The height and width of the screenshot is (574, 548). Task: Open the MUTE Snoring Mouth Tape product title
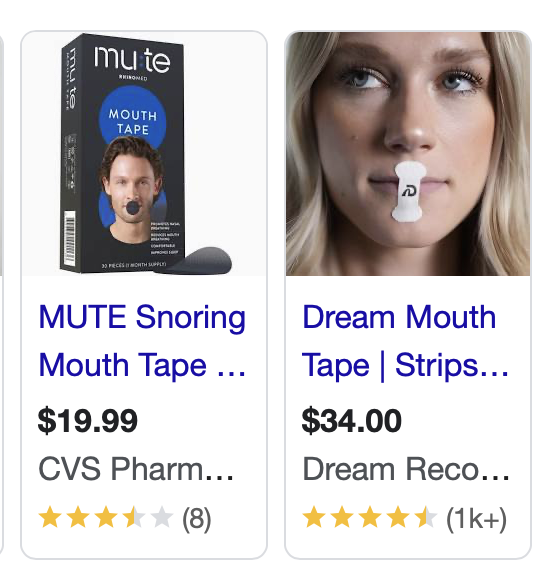[x=142, y=341]
